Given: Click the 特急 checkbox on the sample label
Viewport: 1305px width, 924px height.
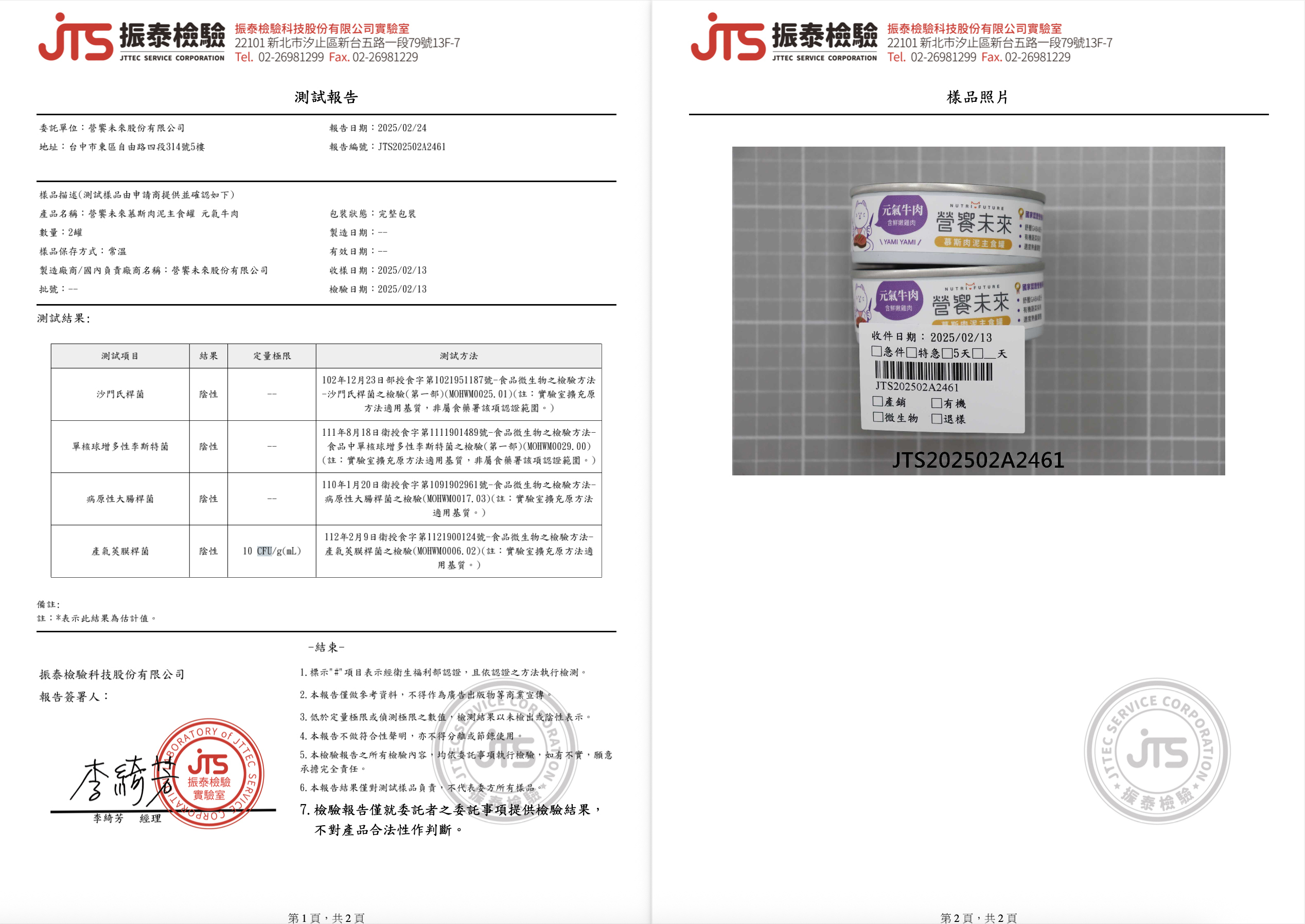Looking at the screenshot, I should pos(912,353).
